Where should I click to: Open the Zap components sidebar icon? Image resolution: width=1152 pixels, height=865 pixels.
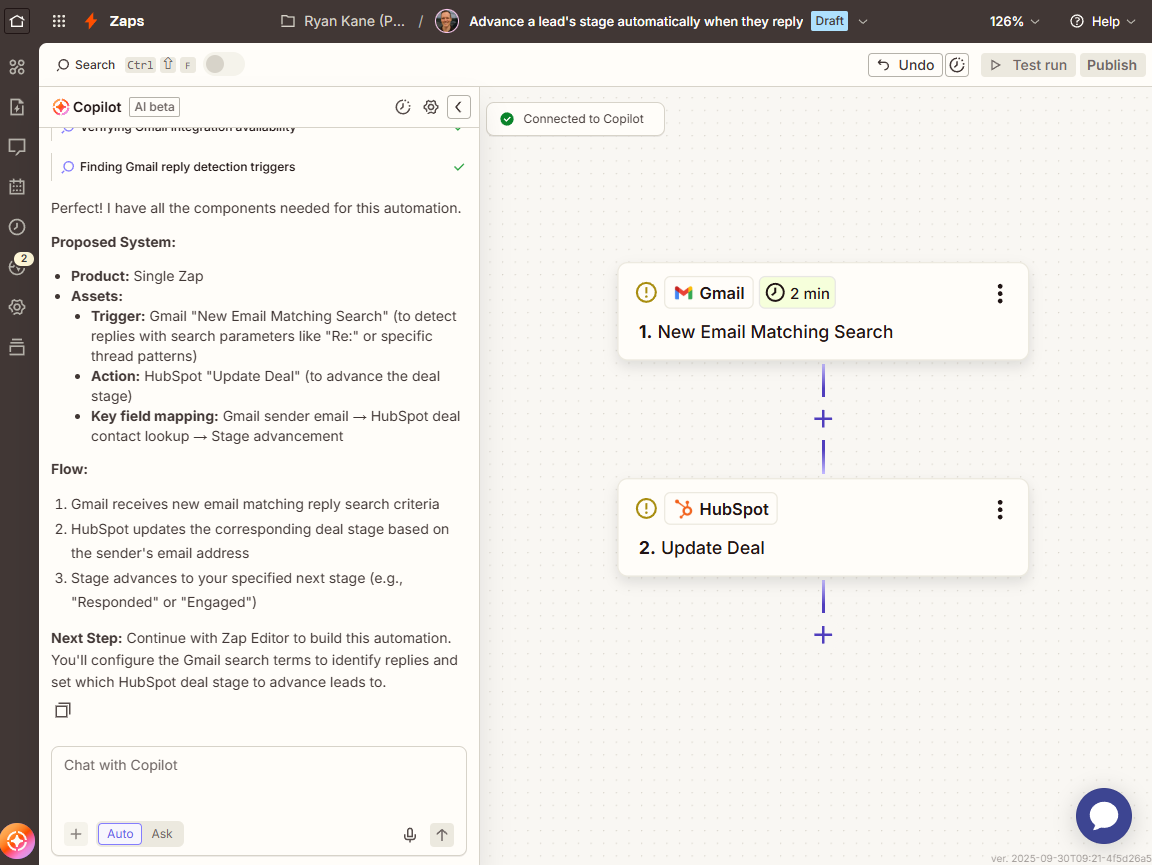tap(17, 67)
